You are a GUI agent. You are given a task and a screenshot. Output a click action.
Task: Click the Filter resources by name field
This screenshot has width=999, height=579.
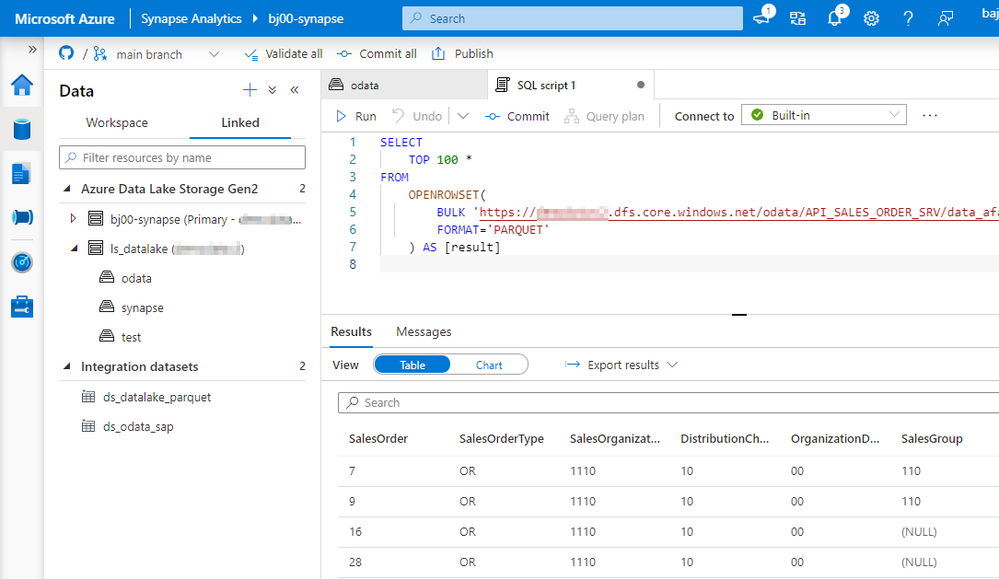coord(182,157)
